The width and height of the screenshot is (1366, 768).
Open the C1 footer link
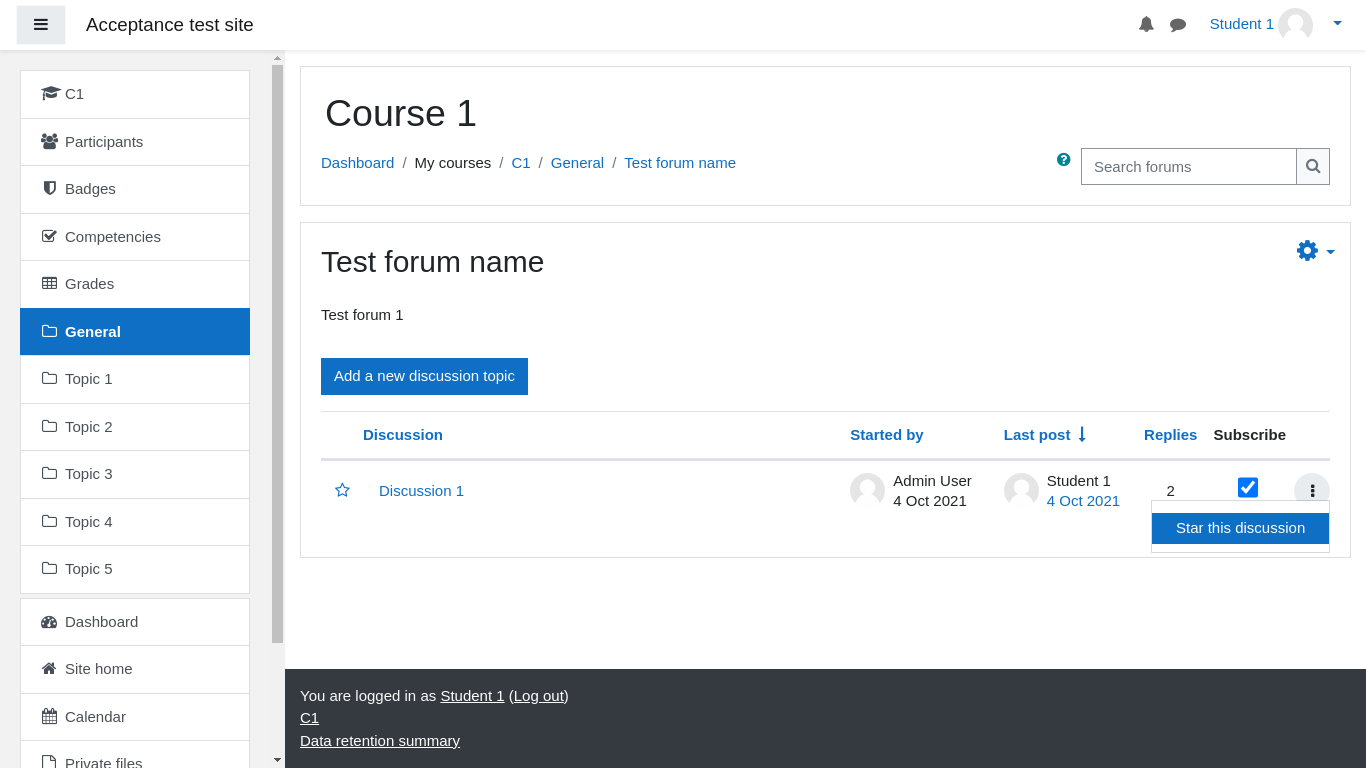[x=309, y=718]
